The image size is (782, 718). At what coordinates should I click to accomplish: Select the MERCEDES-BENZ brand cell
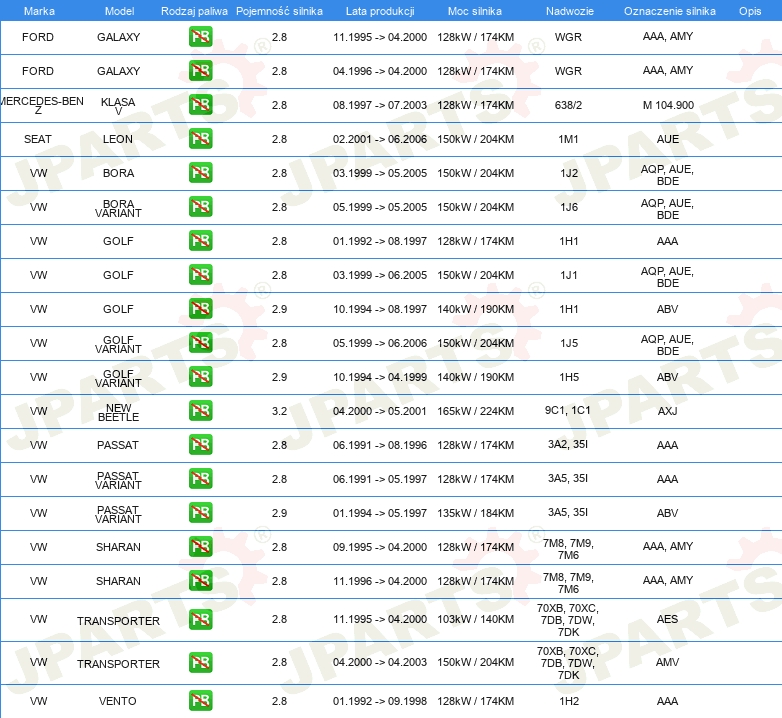pos(40,105)
